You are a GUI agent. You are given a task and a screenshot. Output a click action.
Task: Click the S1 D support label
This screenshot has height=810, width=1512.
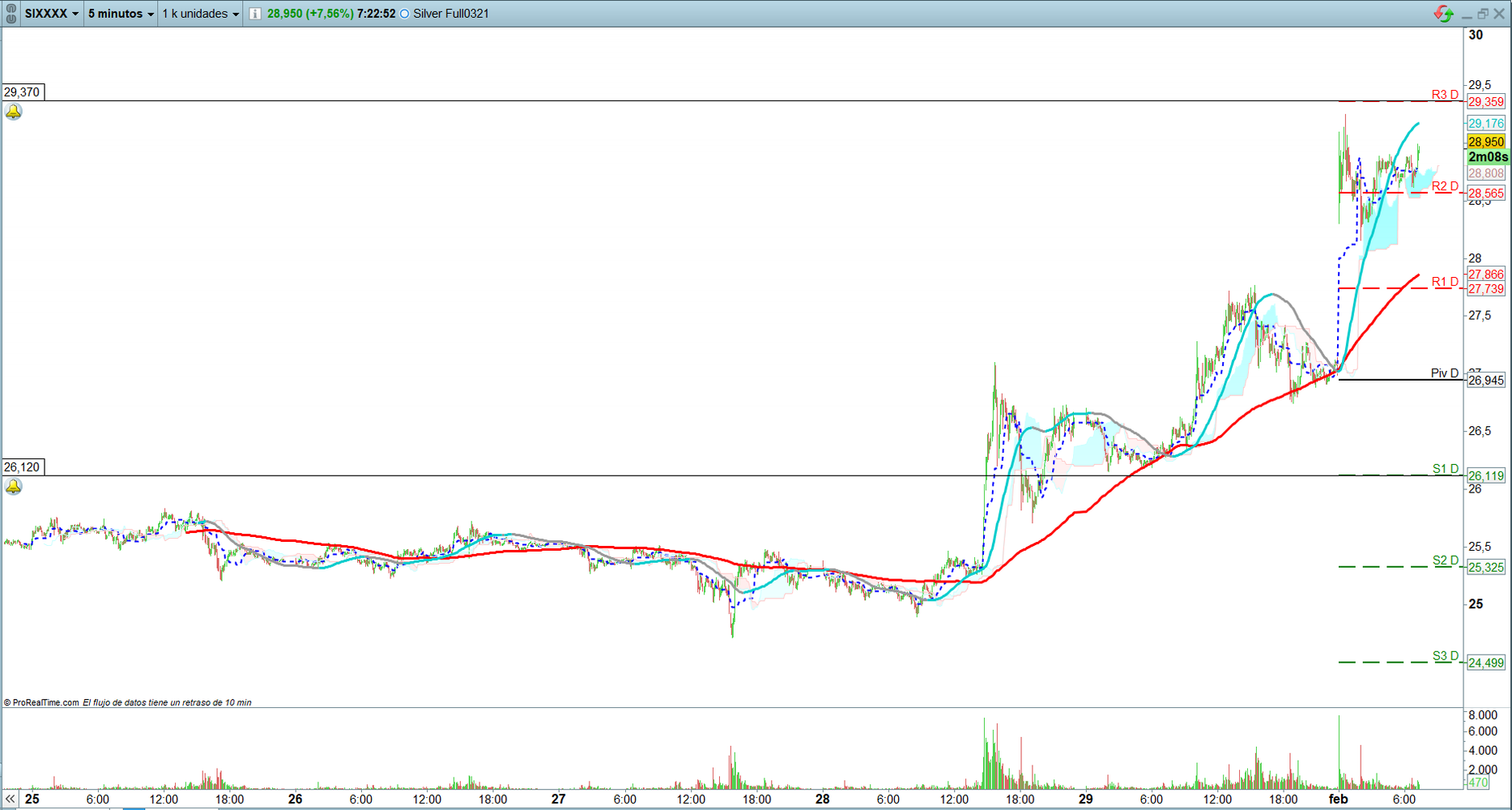click(1446, 469)
